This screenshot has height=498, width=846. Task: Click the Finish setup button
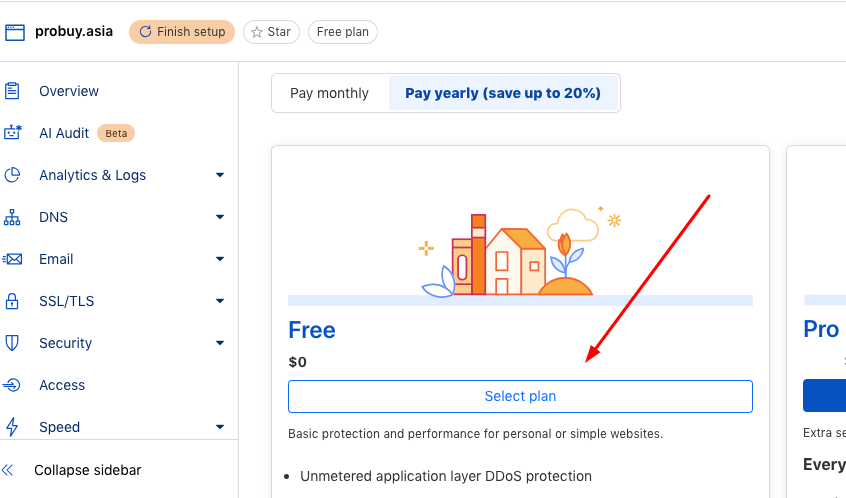click(x=182, y=32)
